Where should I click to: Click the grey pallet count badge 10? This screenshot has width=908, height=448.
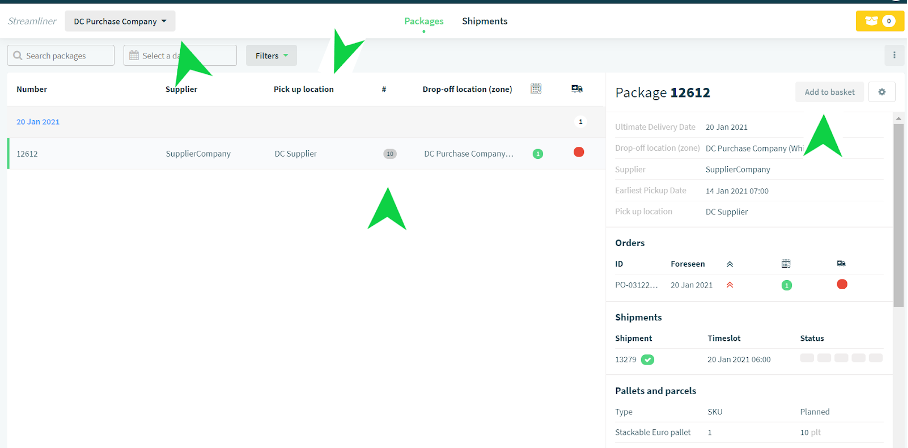click(x=390, y=154)
